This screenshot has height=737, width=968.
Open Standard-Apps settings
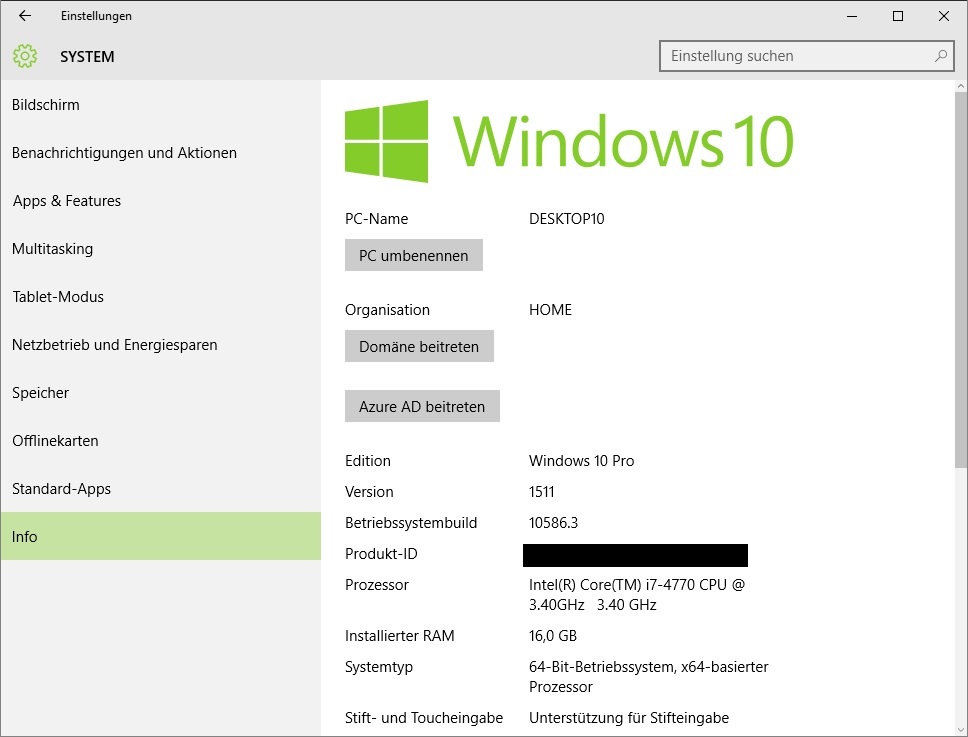pos(61,488)
